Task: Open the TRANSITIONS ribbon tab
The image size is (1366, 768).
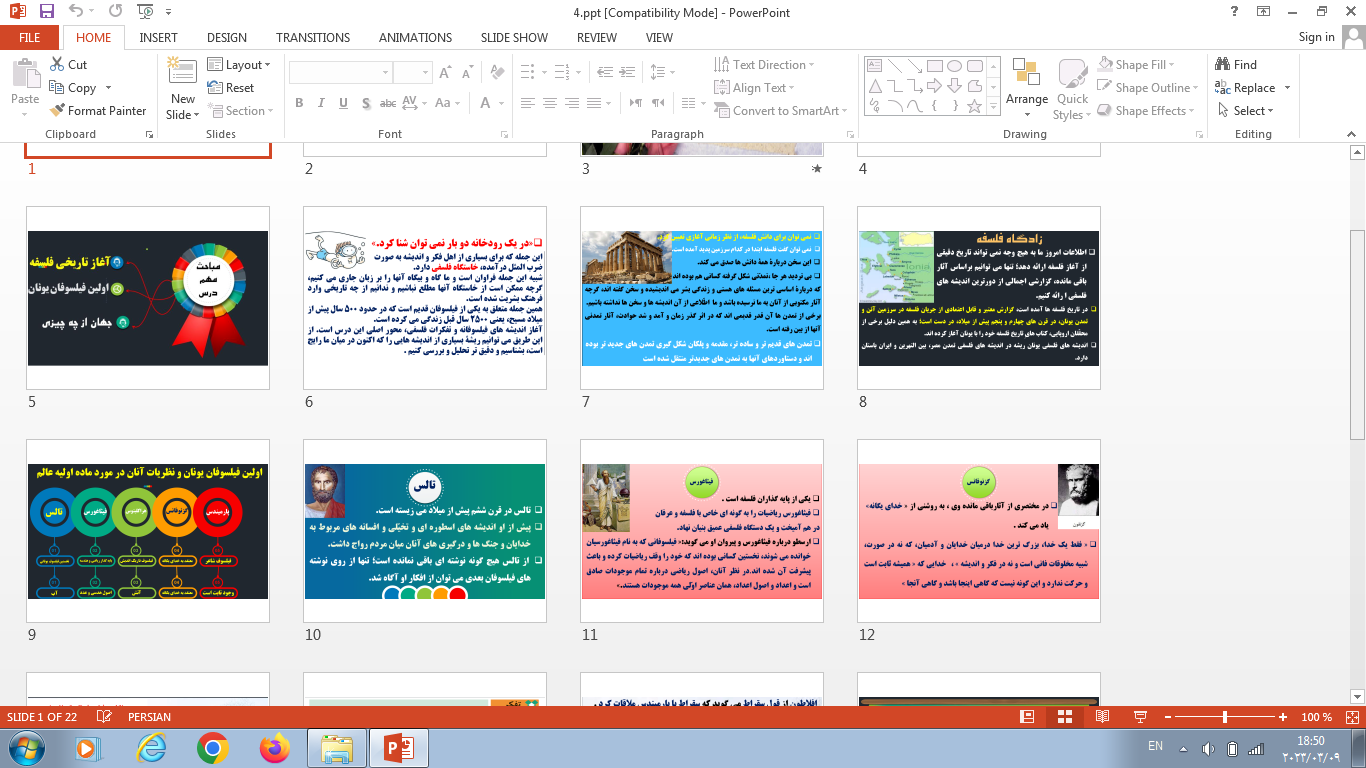Action: click(313, 37)
